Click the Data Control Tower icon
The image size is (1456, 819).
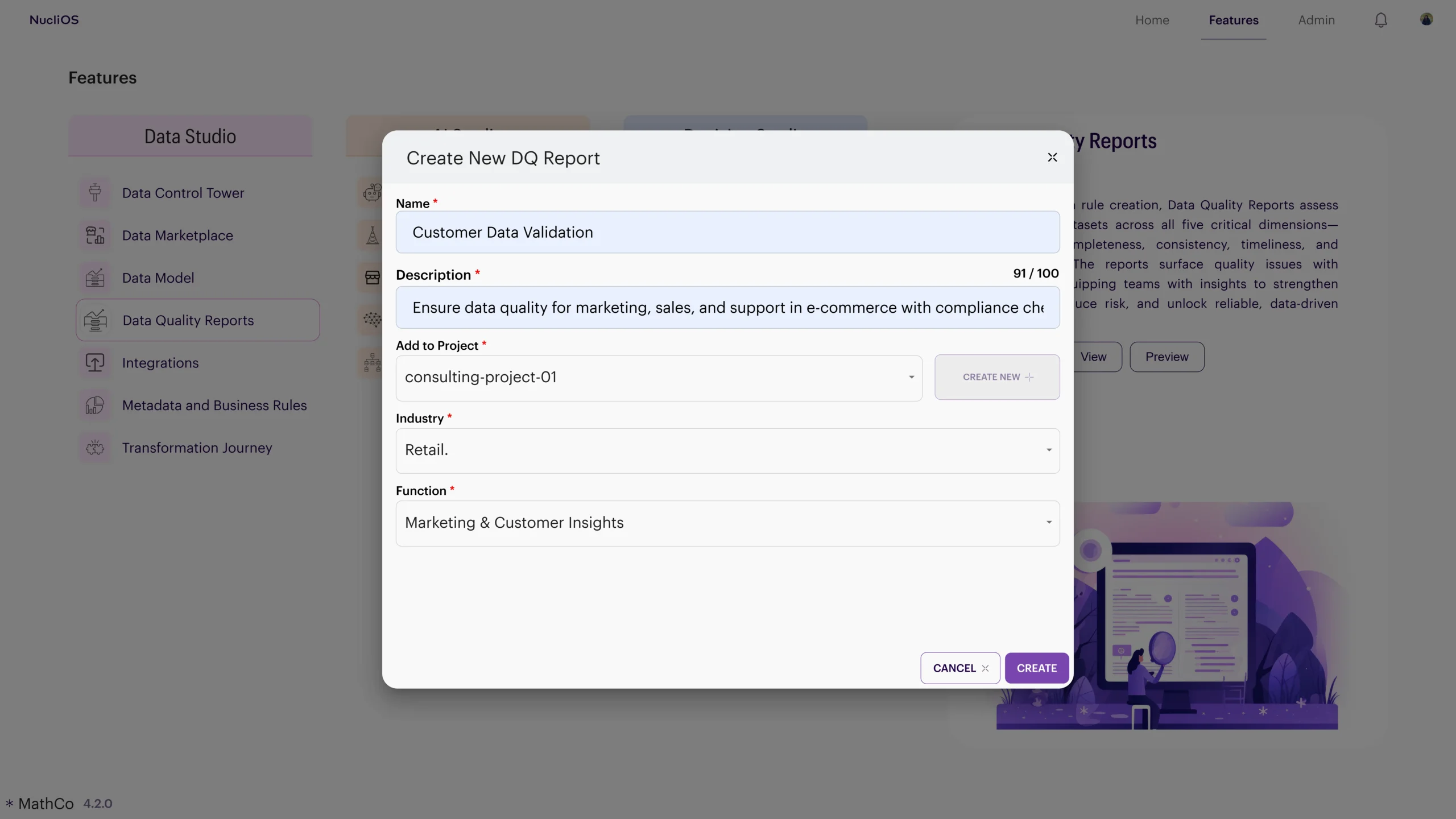95,193
